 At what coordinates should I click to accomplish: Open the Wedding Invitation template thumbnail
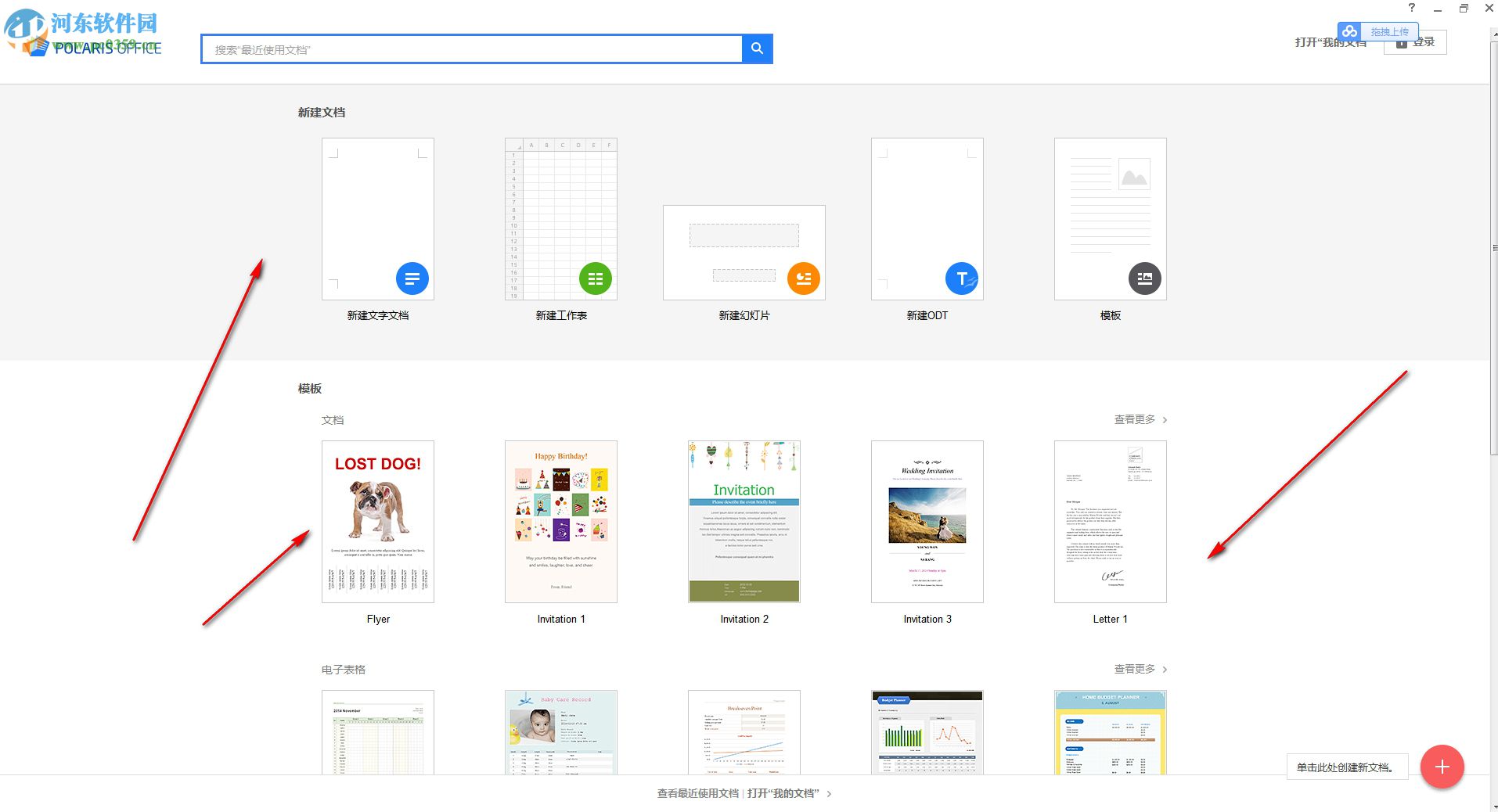pyautogui.click(x=927, y=522)
